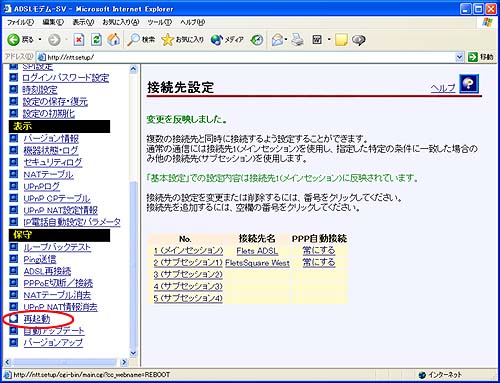
Task: Open the 編集 (Edit) menu
Action: point(53,22)
